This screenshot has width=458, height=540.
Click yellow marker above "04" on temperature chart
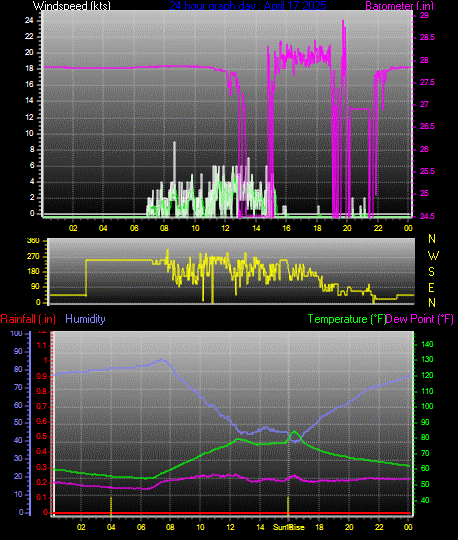coord(111,506)
